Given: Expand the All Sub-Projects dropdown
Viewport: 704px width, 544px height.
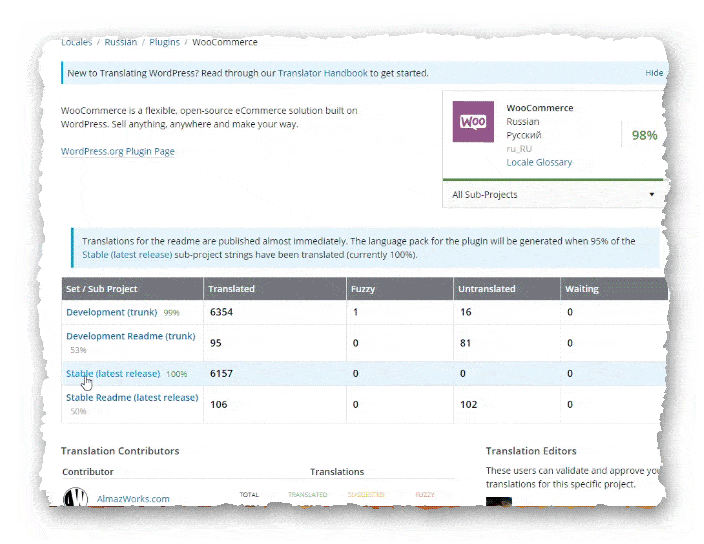Looking at the screenshot, I should coord(553,195).
